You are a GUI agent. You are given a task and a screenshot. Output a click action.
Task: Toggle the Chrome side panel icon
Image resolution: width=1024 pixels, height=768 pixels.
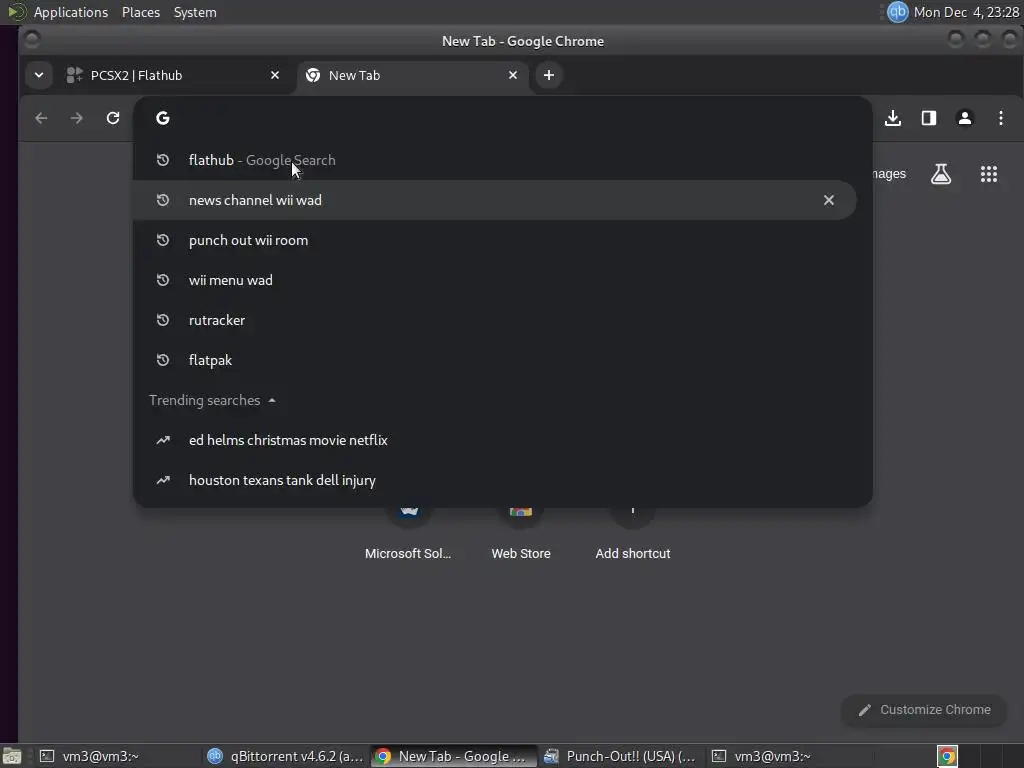pyautogui.click(x=929, y=118)
